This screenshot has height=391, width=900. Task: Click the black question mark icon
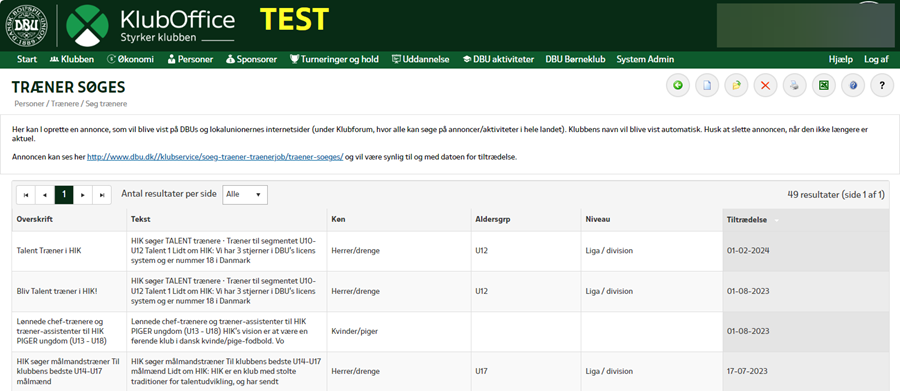tap(882, 86)
